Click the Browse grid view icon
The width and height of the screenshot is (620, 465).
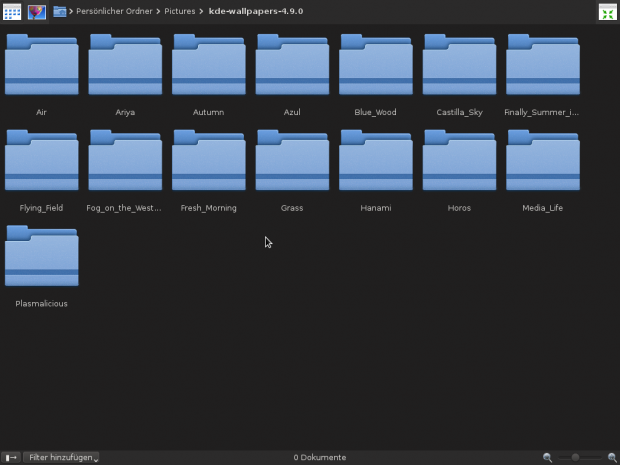[11, 11]
